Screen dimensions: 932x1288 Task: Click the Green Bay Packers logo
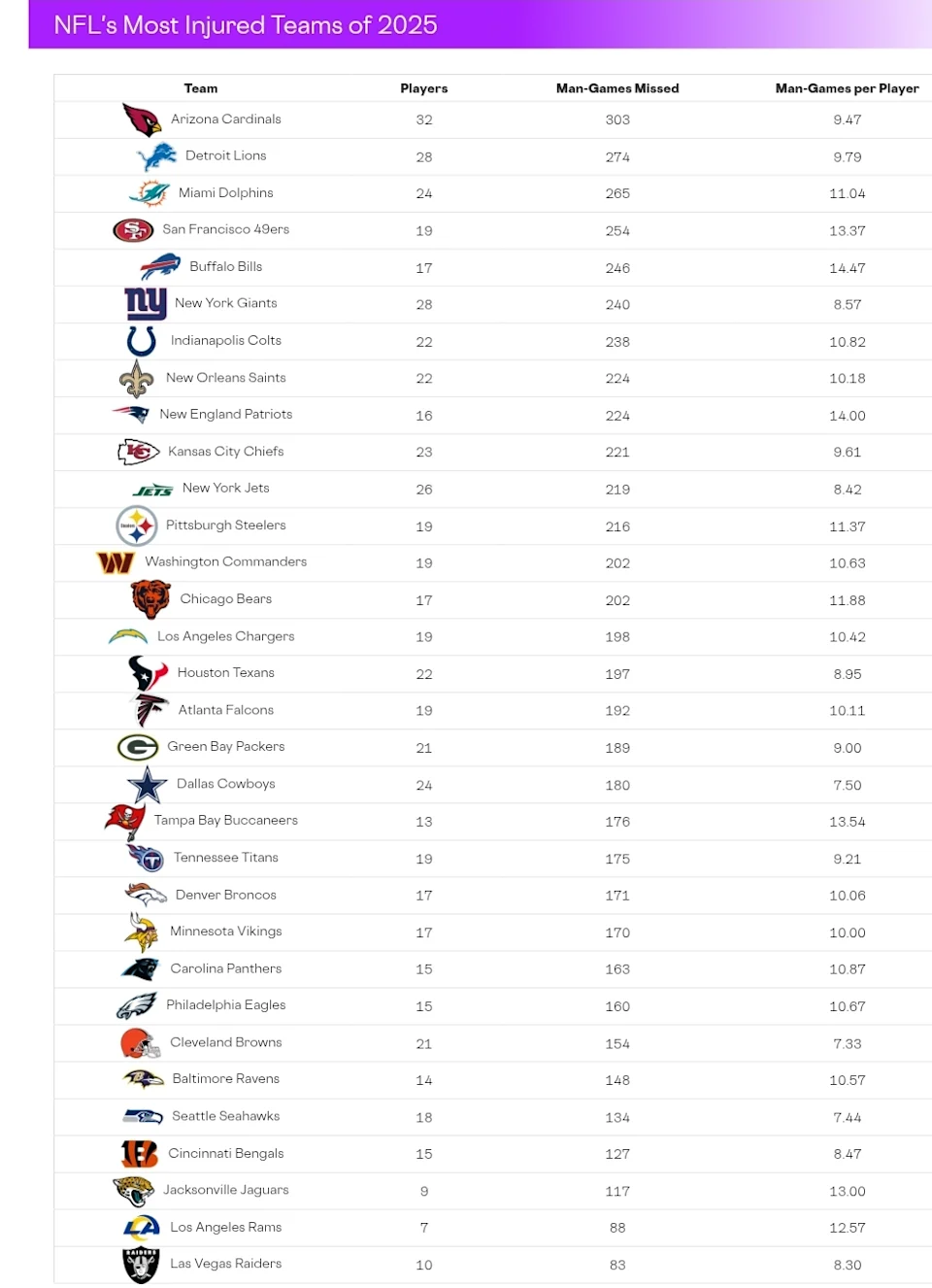(138, 747)
